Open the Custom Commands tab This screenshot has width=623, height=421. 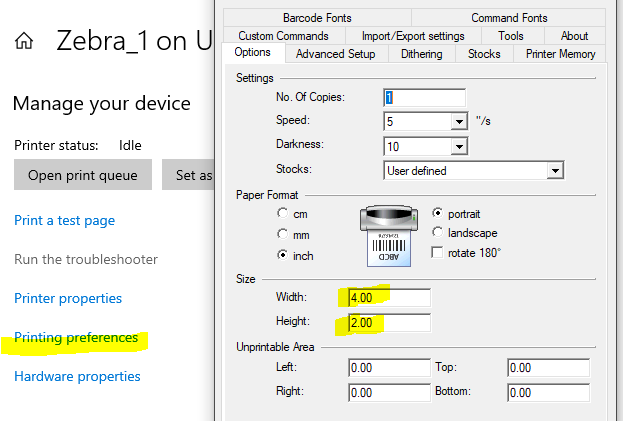(x=283, y=36)
